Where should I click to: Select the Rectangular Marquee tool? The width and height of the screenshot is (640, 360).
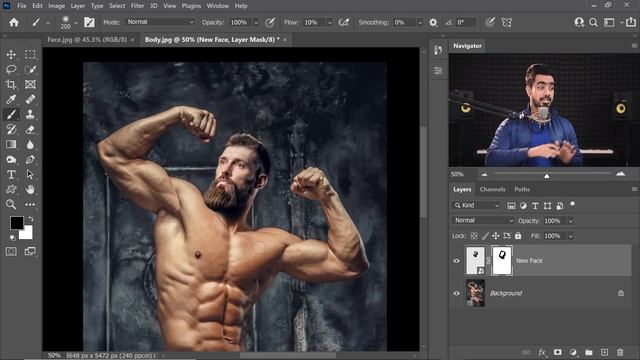click(30, 54)
